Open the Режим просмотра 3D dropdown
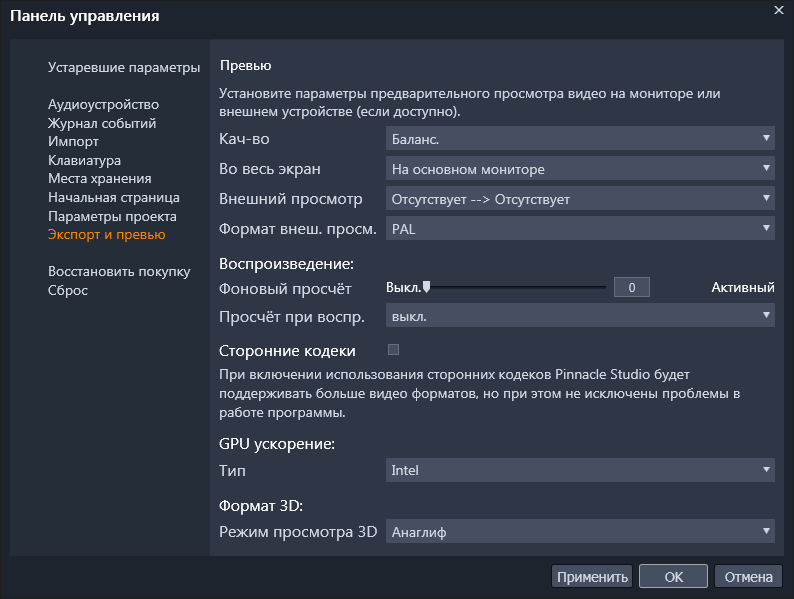Image resolution: width=794 pixels, height=599 pixels. click(x=580, y=532)
